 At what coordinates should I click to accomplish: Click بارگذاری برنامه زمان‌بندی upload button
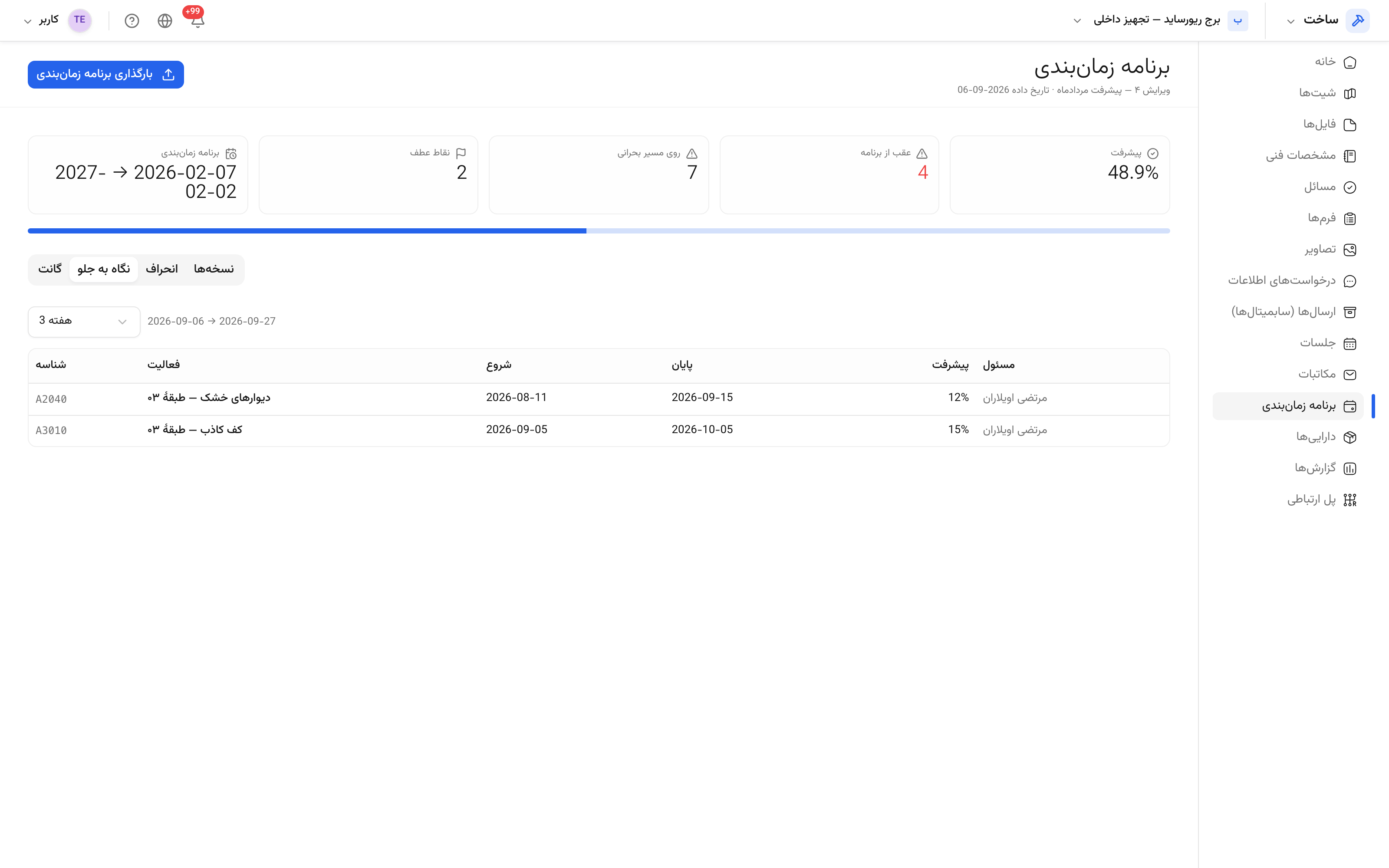pyautogui.click(x=105, y=75)
